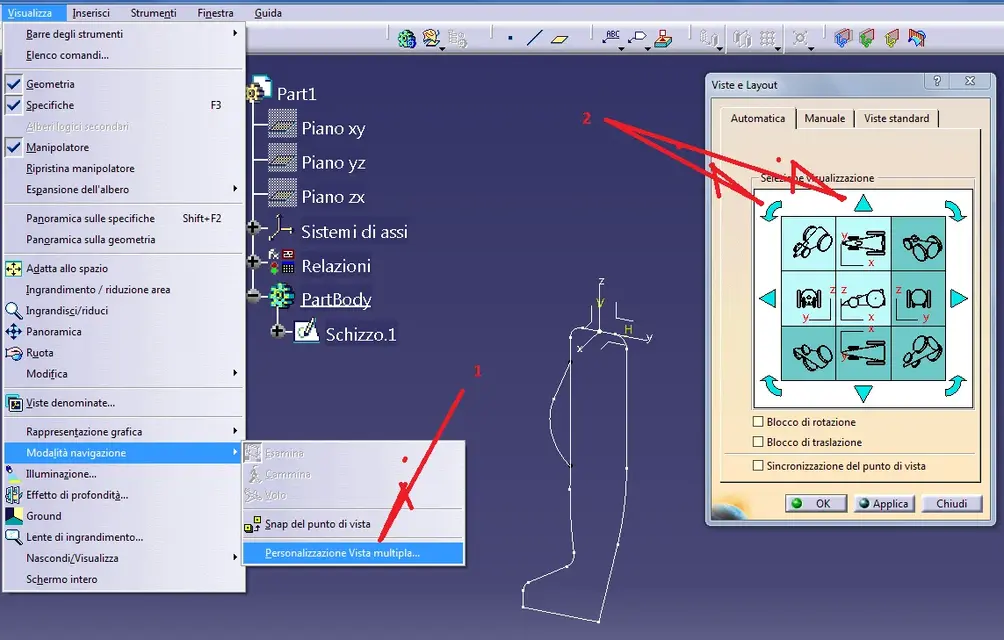Click the top-right curved rotate arrow
The width and height of the screenshot is (1004, 640).
955,211
